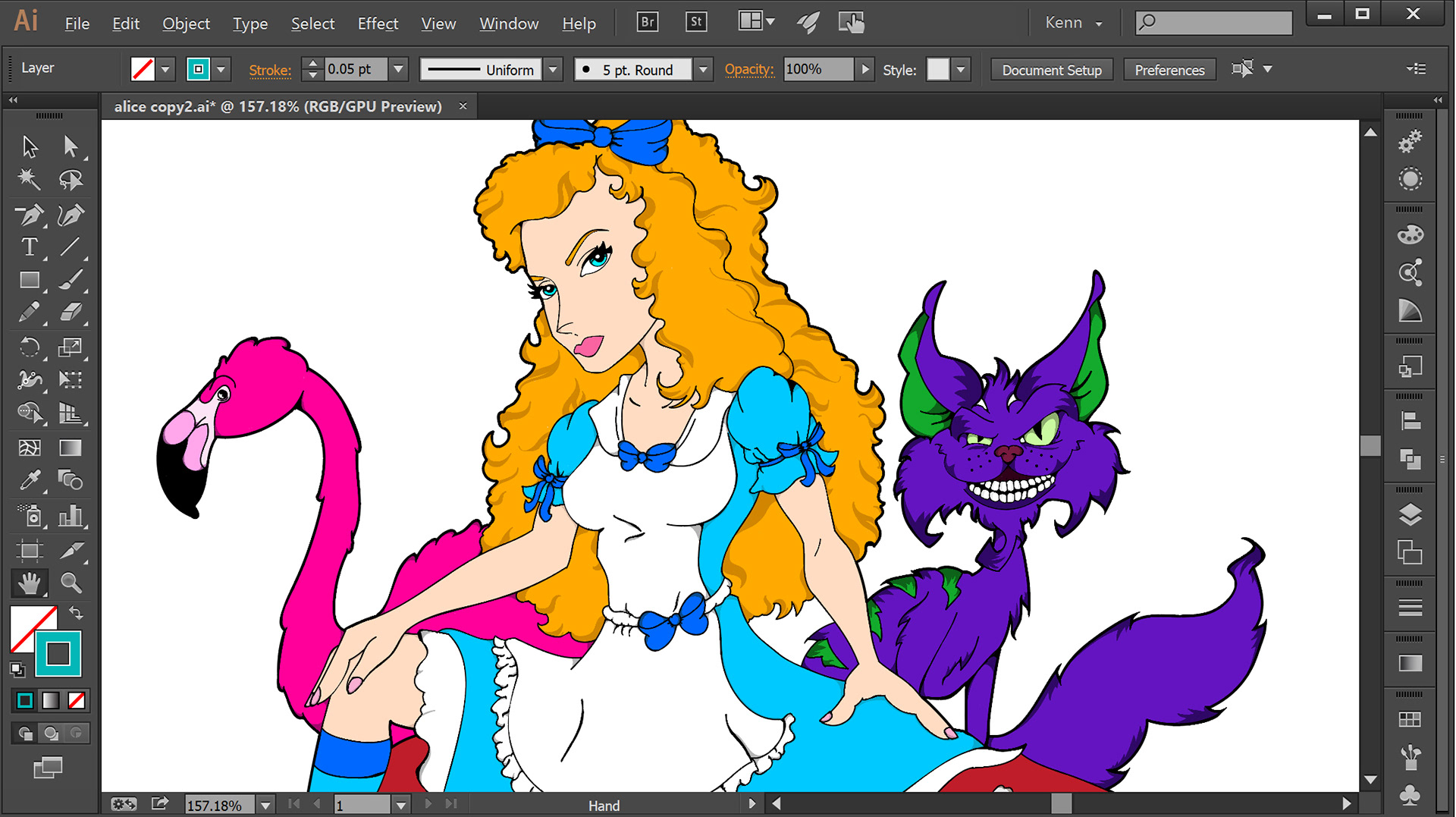The height and width of the screenshot is (817, 1456).
Task: Select the Magic Wand tool
Action: pos(30,179)
